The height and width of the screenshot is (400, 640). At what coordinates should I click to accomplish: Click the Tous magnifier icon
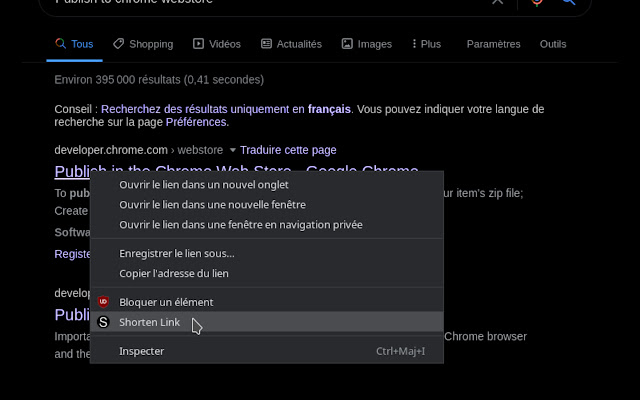(x=60, y=43)
